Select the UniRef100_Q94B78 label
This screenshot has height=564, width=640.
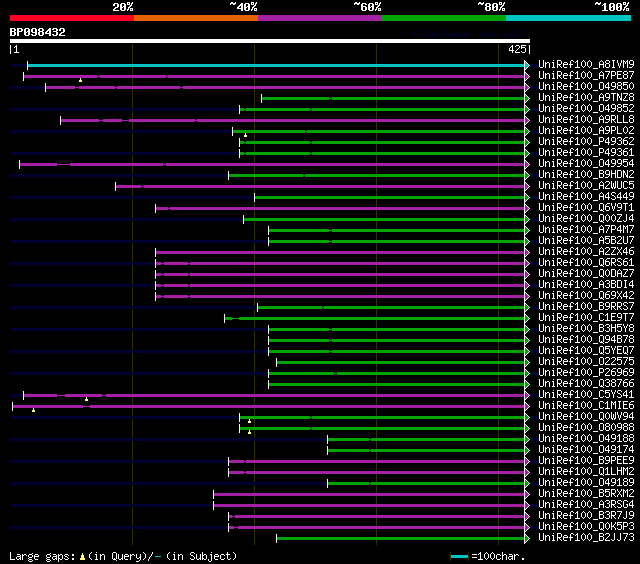coord(586,340)
